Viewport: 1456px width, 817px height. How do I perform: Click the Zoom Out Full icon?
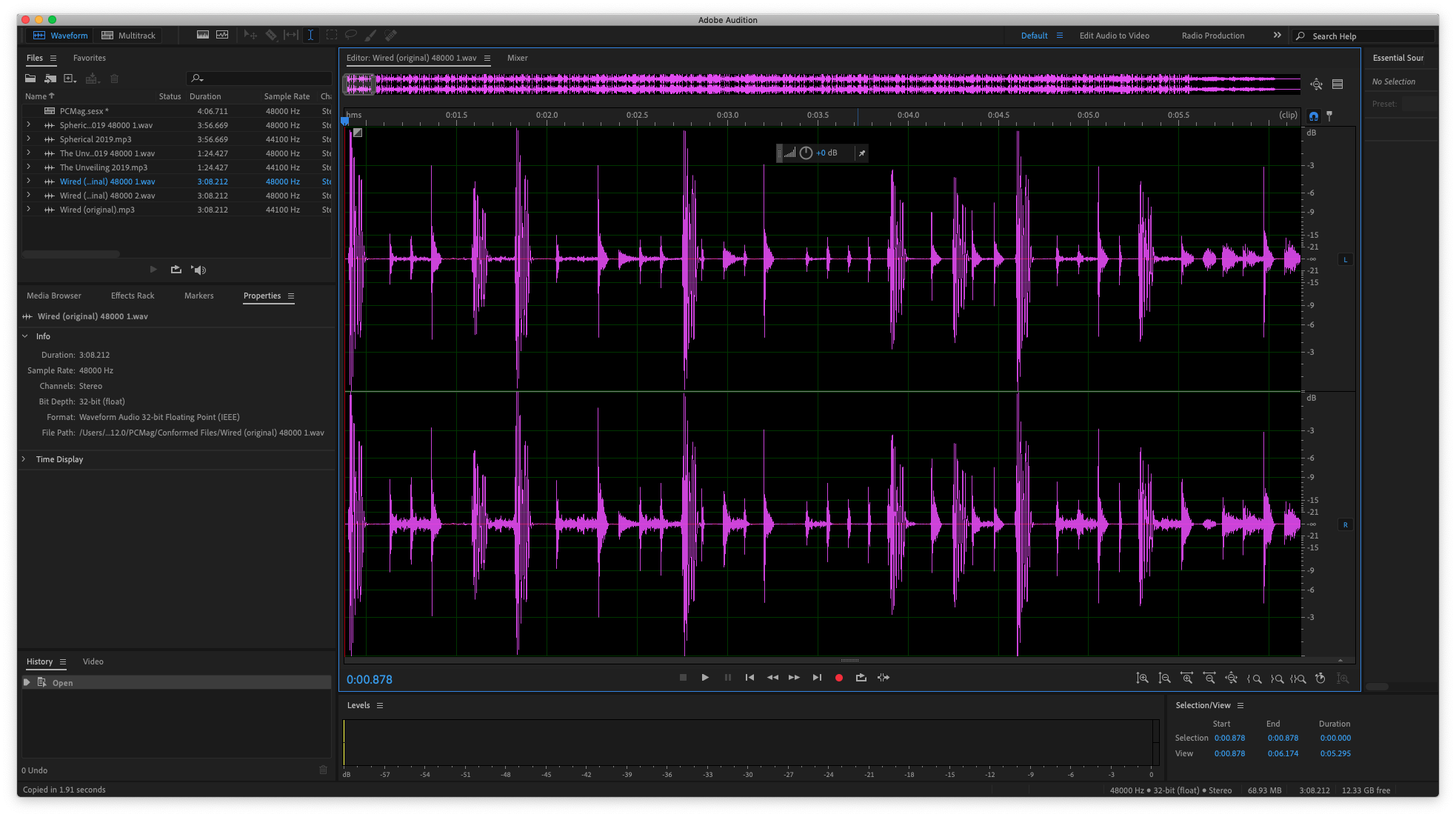click(1231, 678)
